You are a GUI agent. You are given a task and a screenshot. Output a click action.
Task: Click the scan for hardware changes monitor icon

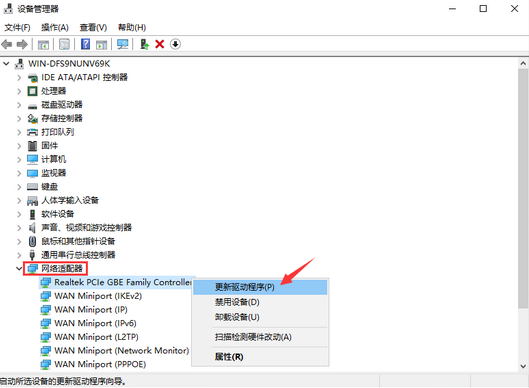(123, 44)
